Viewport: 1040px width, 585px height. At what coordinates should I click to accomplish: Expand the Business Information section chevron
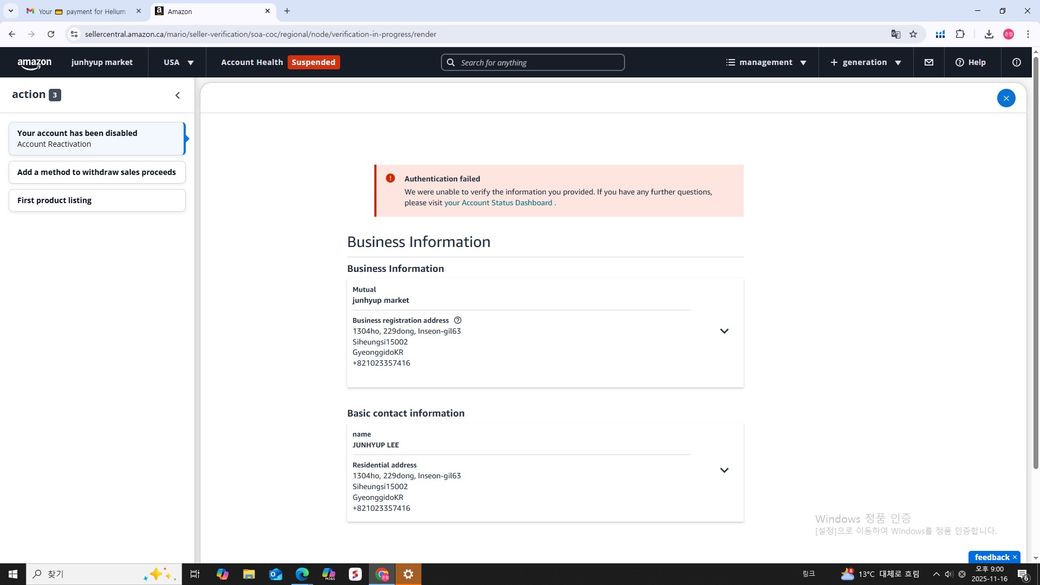[x=724, y=331]
